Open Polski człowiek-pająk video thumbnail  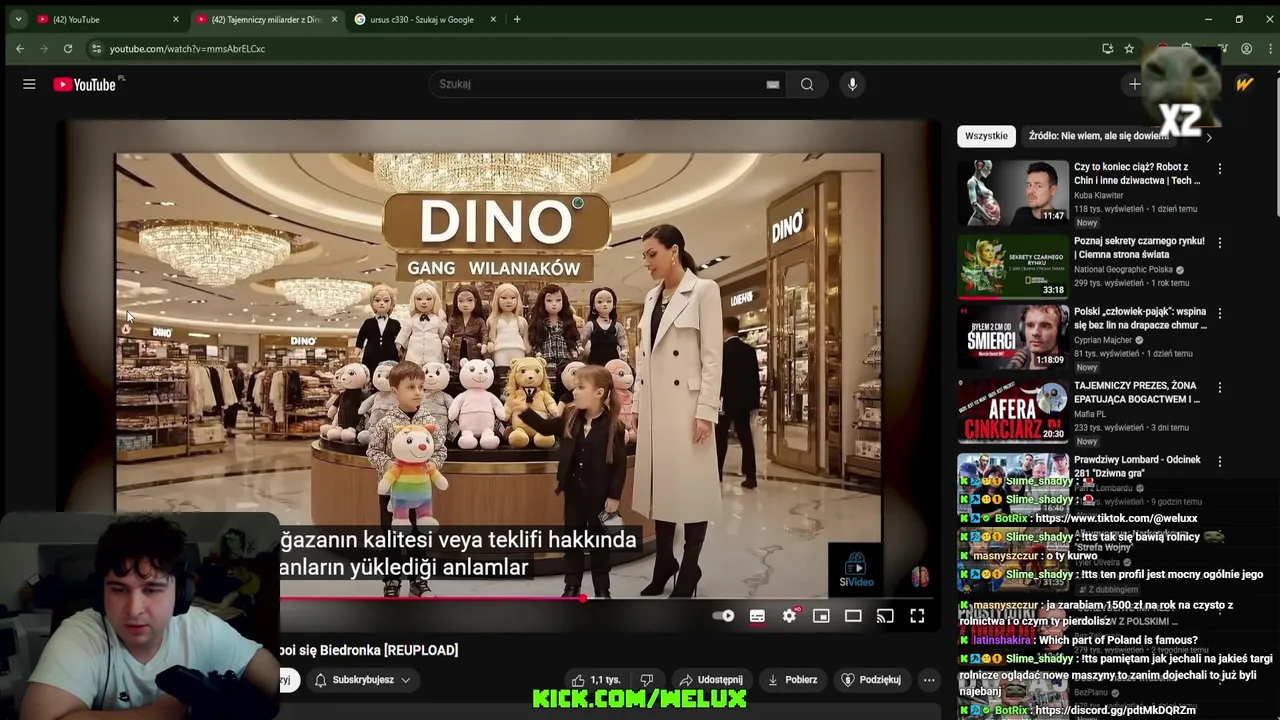tap(1013, 337)
